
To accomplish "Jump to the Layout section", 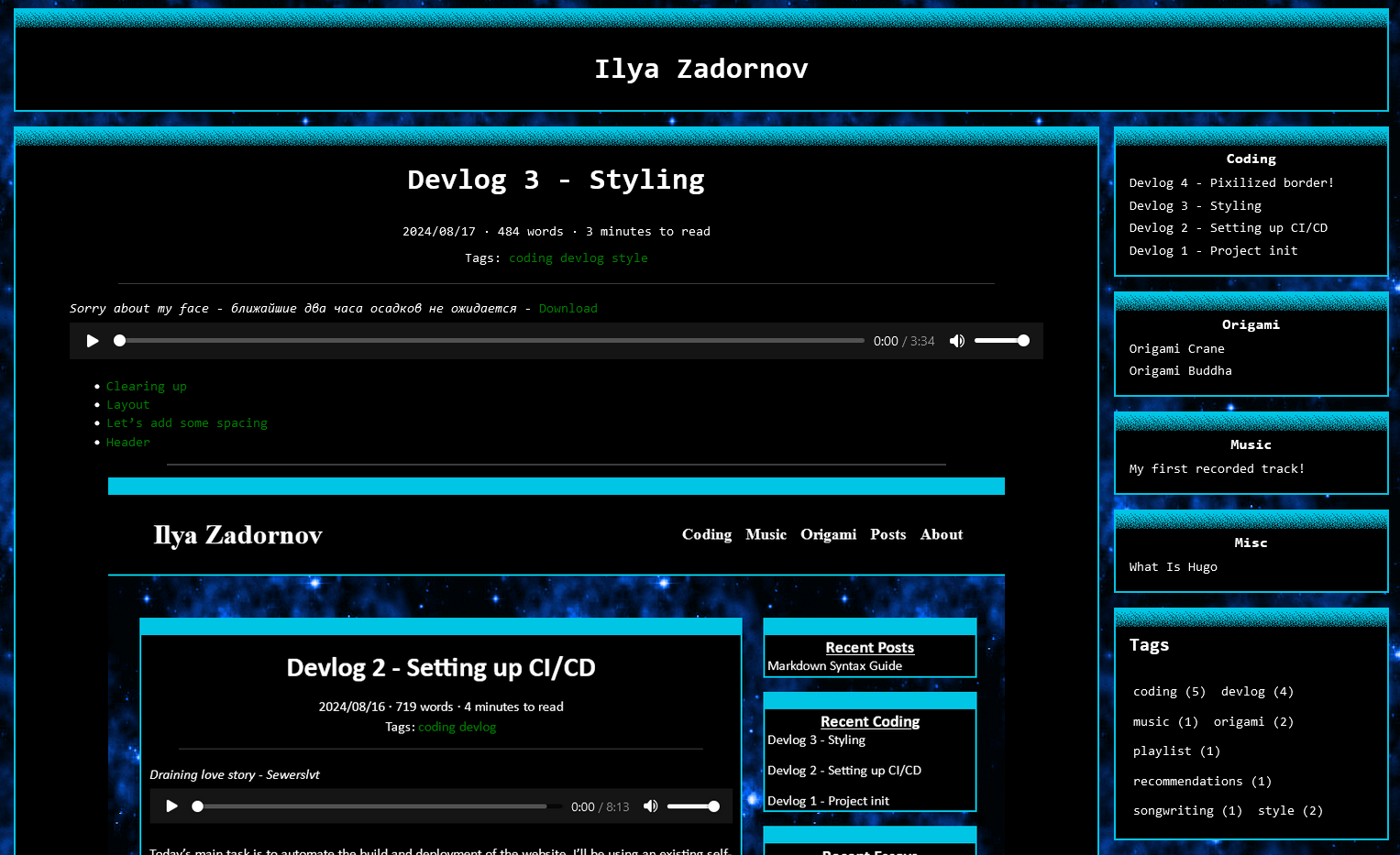I will (x=127, y=405).
